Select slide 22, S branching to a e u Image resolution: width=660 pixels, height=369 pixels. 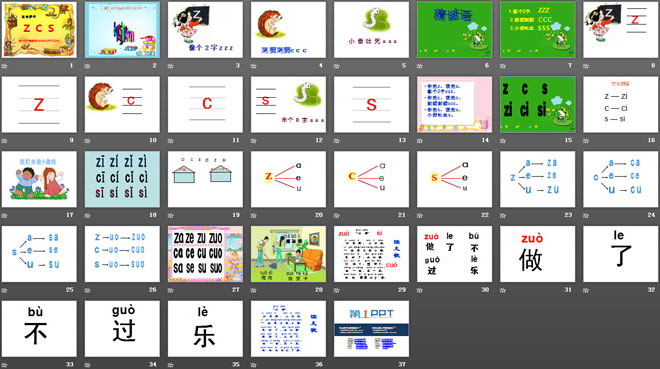click(455, 179)
